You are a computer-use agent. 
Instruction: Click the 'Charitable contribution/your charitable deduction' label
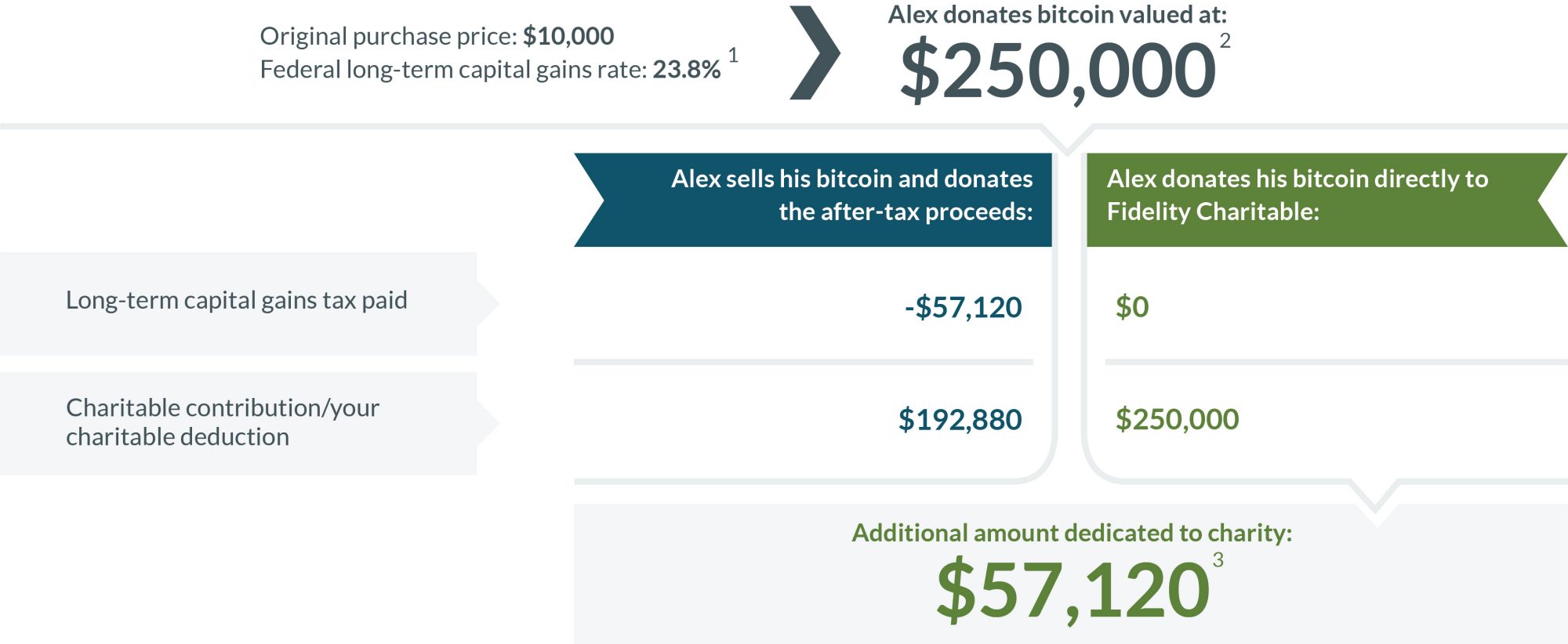click(223, 421)
